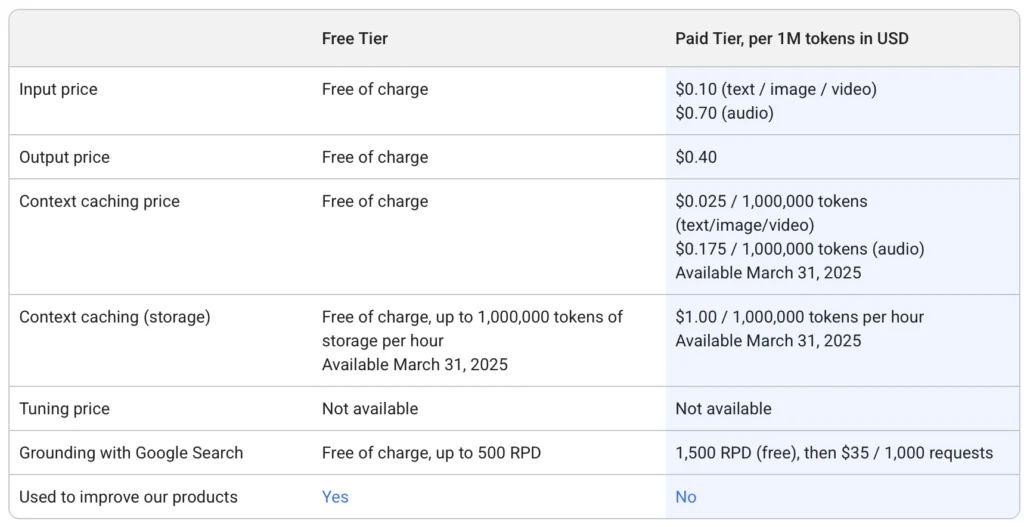Click the "Grounding with Google Search" row label
1024x527 pixels.
[x=131, y=453]
